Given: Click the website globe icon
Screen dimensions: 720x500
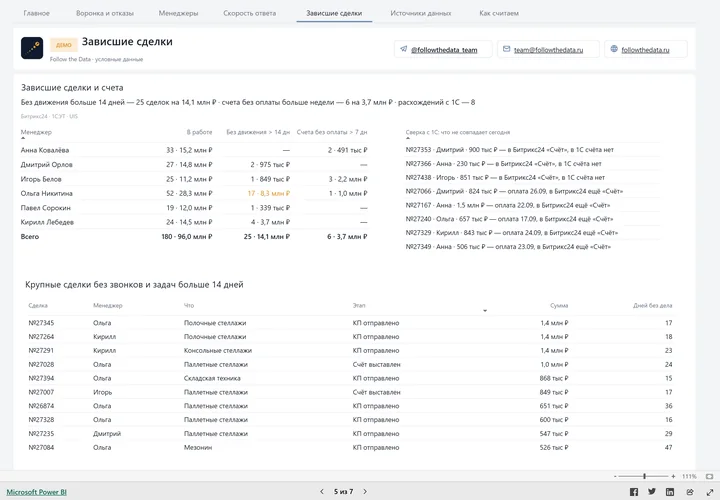Looking at the screenshot, I should pyautogui.click(x=614, y=49).
